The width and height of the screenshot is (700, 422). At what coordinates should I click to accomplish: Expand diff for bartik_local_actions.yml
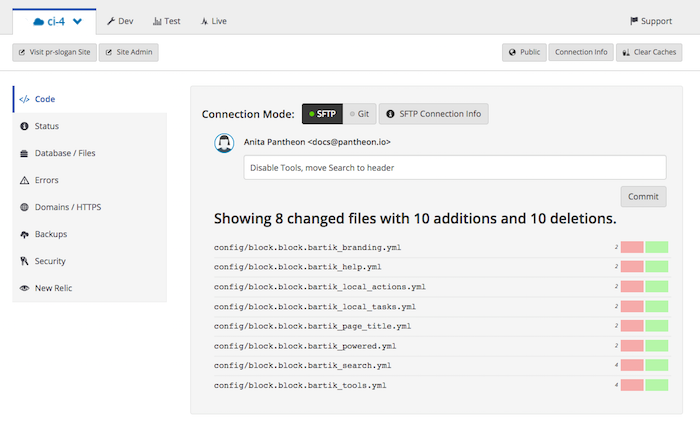[320, 287]
